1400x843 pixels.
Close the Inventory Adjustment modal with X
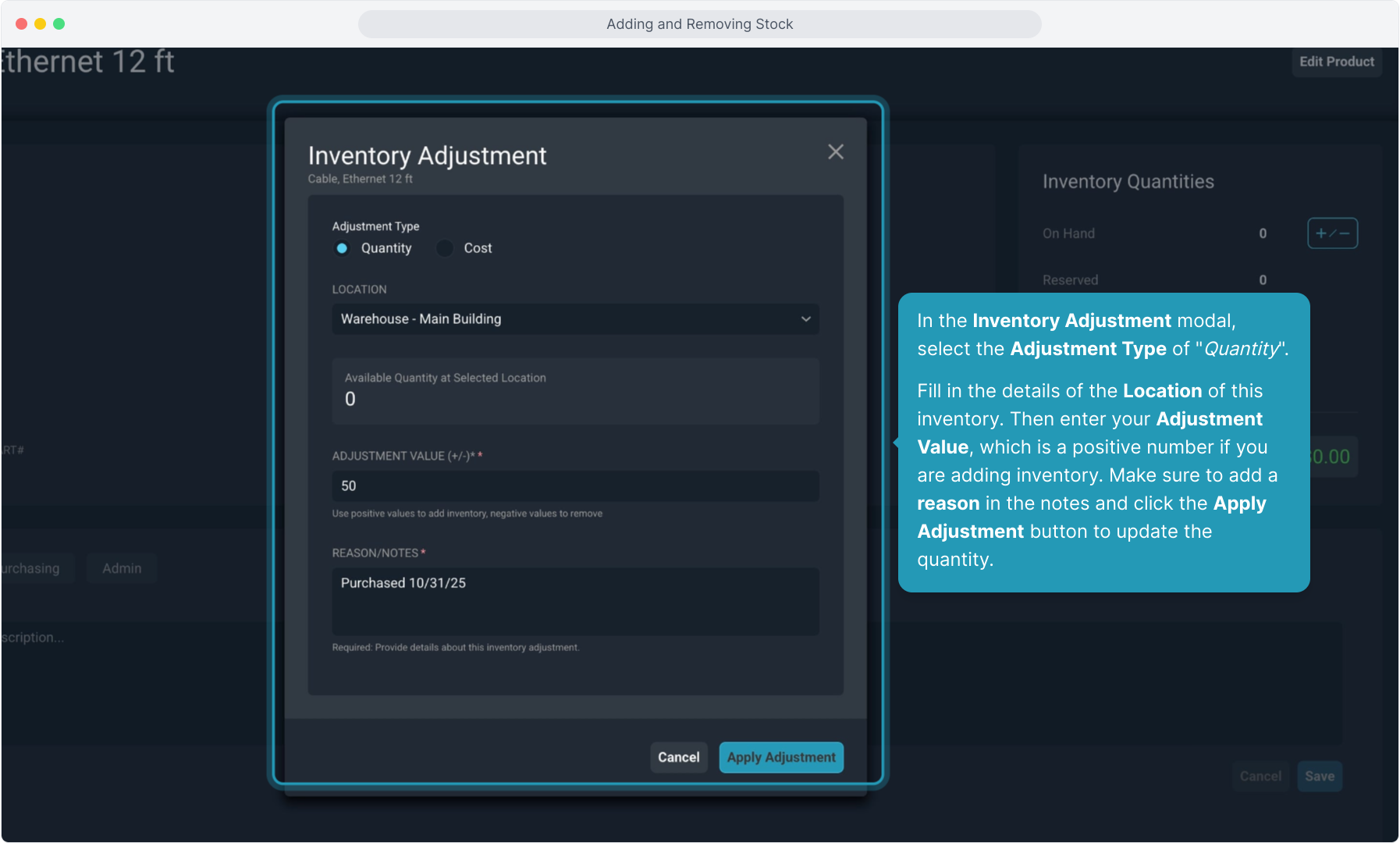(835, 152)
